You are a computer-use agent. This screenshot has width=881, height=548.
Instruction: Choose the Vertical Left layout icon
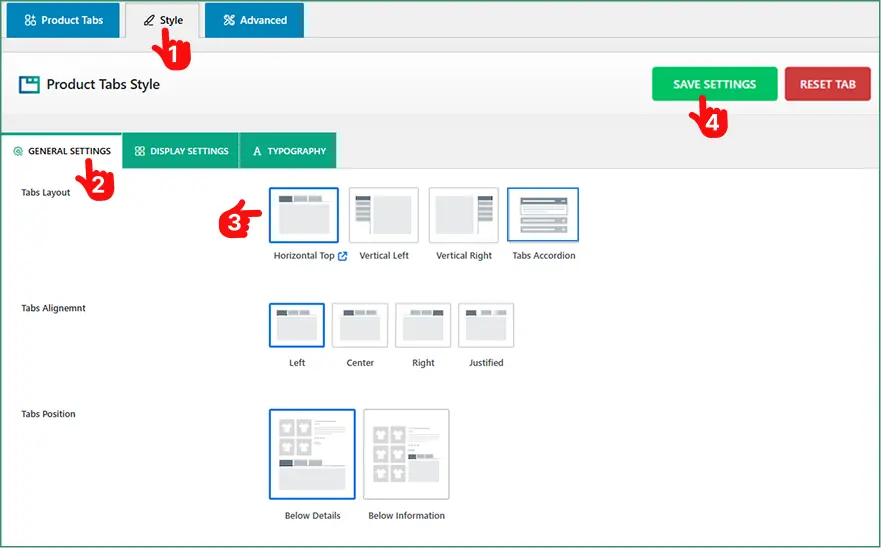pos(383,215)
